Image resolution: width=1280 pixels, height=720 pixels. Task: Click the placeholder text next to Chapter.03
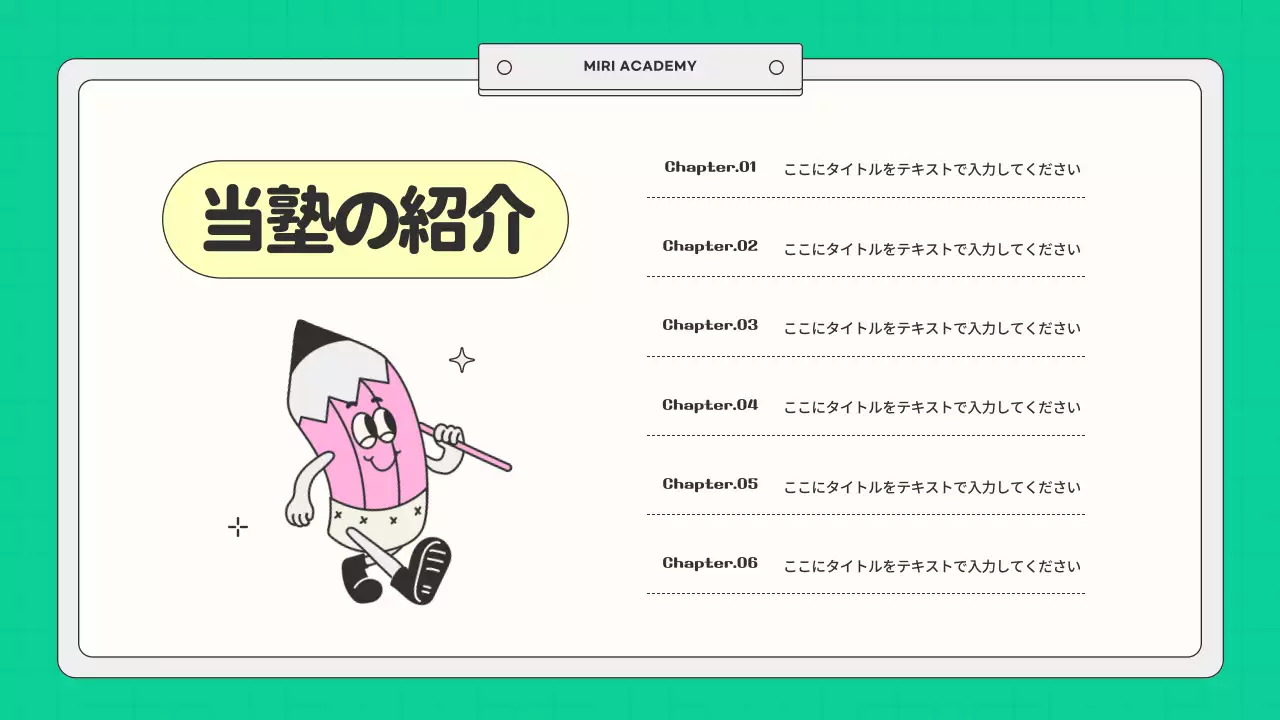tap(932, 327)
